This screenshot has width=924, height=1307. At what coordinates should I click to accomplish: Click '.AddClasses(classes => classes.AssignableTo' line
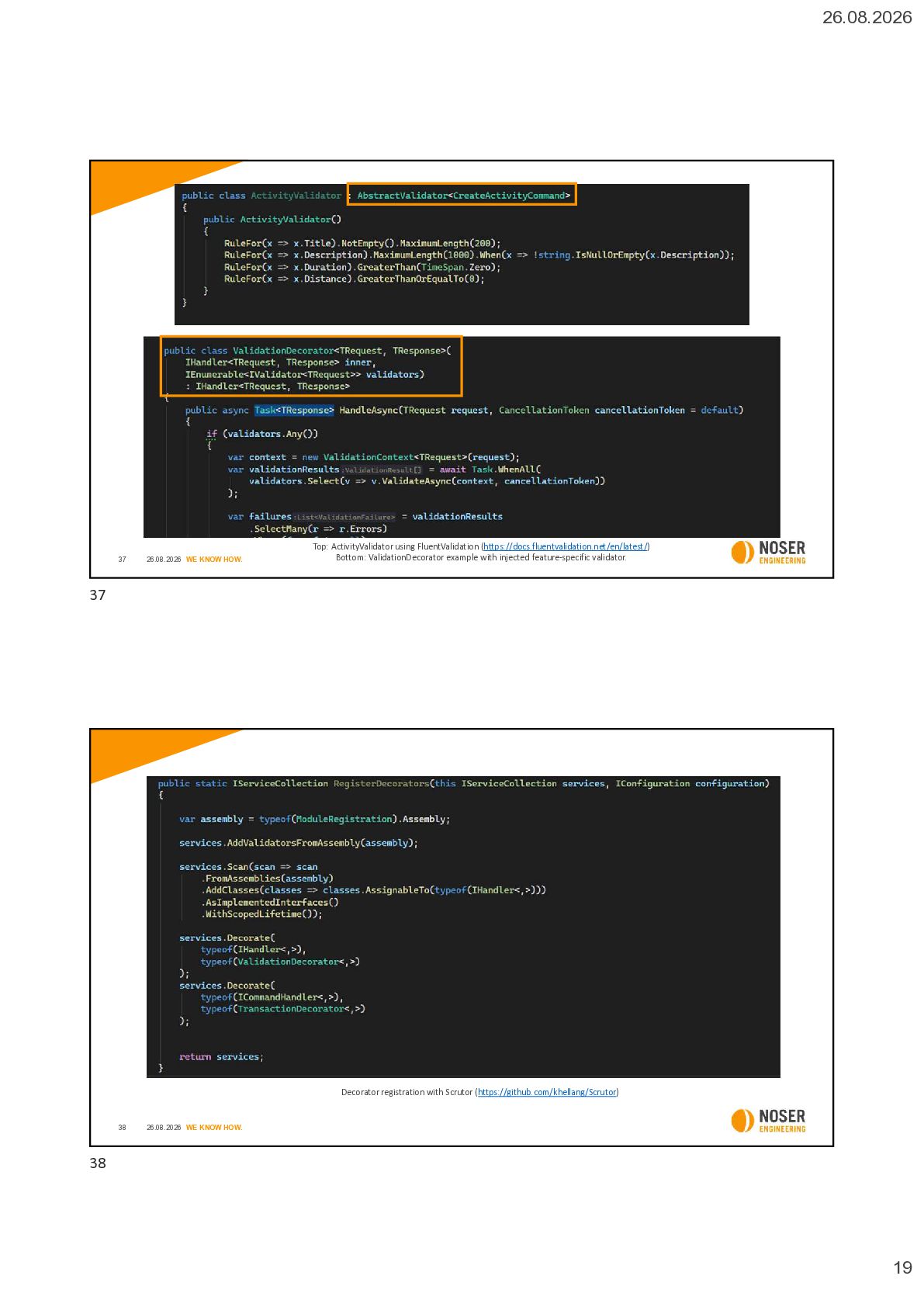click(x=374, y=890)
